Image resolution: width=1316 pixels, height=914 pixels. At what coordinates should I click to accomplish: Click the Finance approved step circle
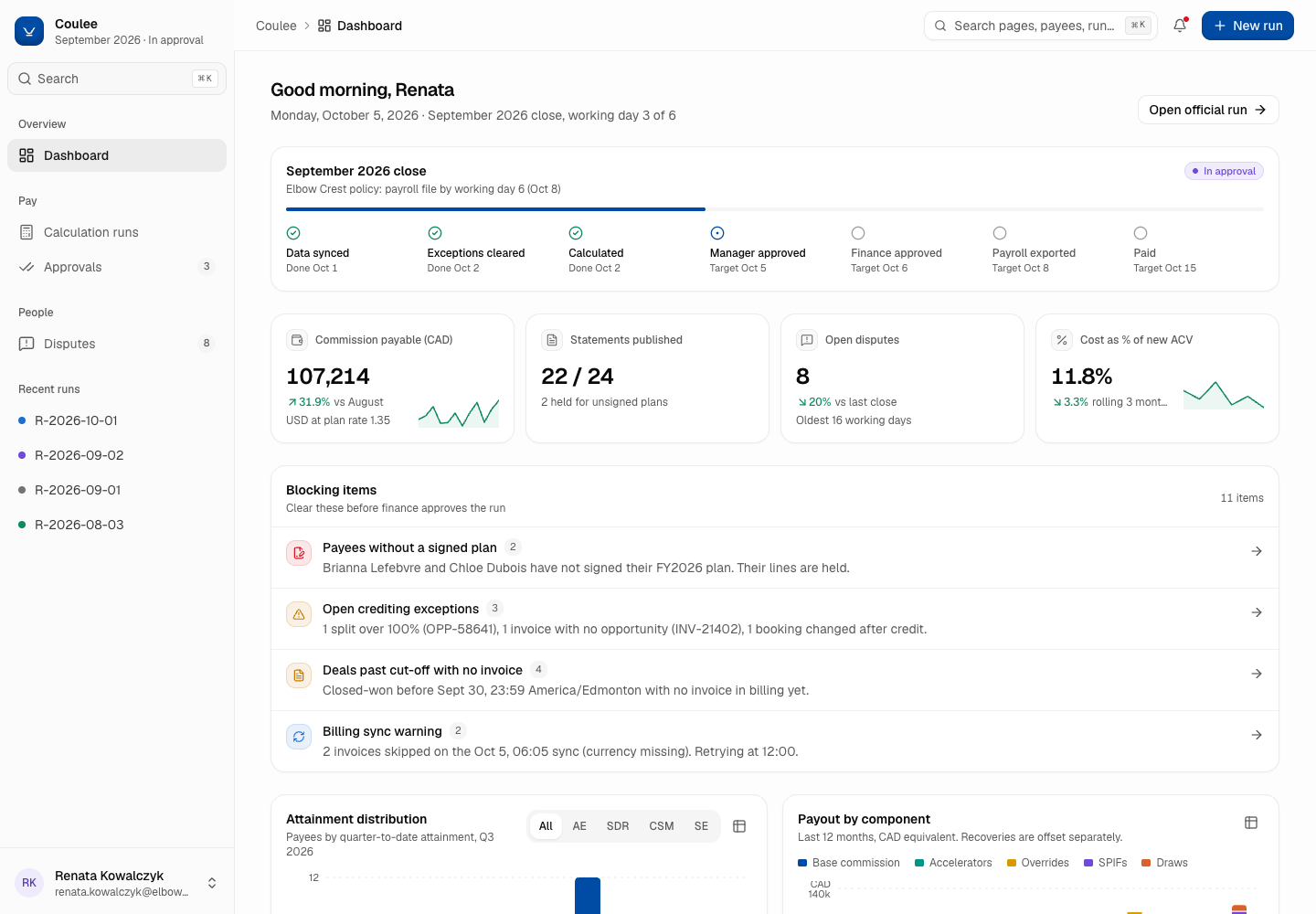pos(858,233)
